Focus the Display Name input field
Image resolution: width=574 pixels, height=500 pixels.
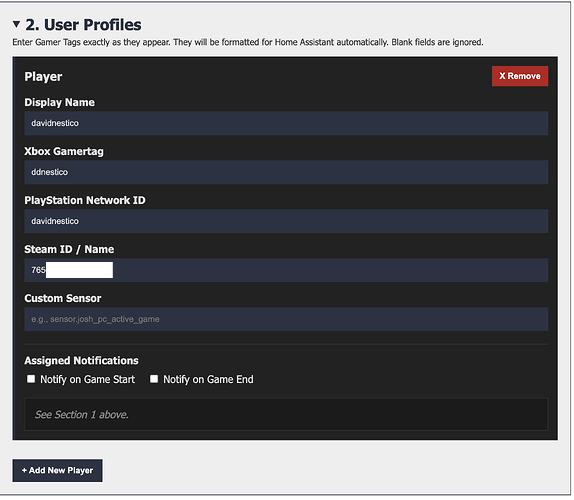[x=287, y=123]
